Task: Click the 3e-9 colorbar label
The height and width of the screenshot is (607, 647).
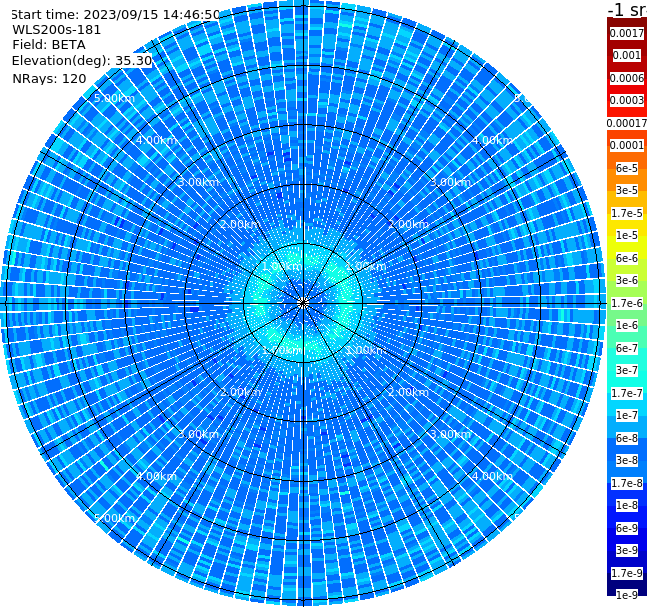Action: coord(627,550)
